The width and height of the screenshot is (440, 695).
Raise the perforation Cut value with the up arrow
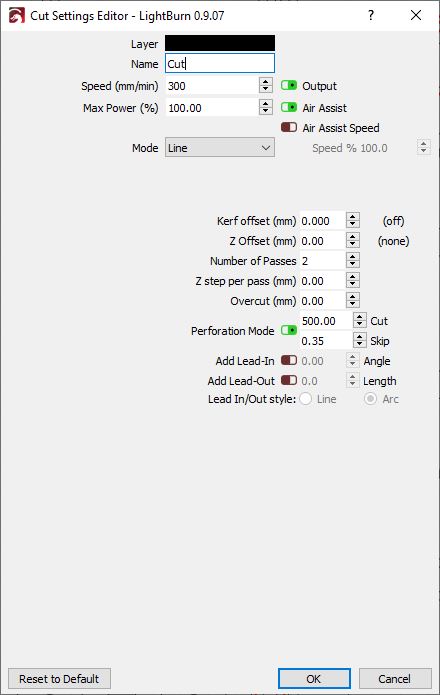coord(360,317)
